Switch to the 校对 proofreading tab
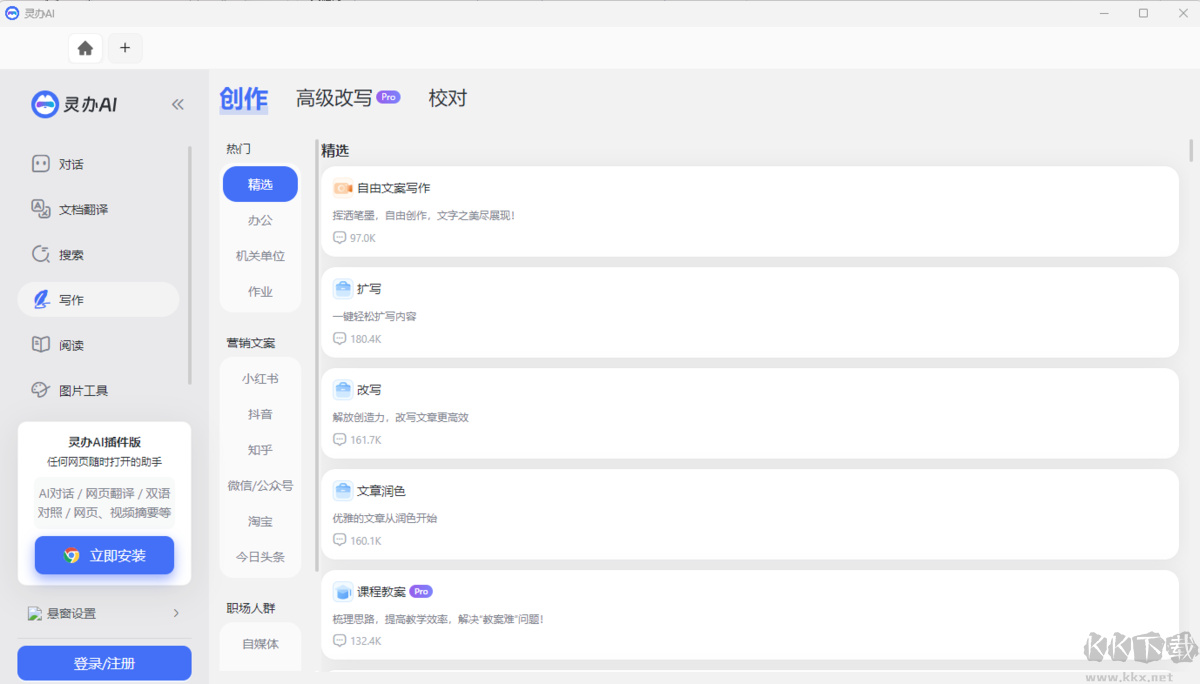Screen dimensions: 1200x684 [447, 97]
